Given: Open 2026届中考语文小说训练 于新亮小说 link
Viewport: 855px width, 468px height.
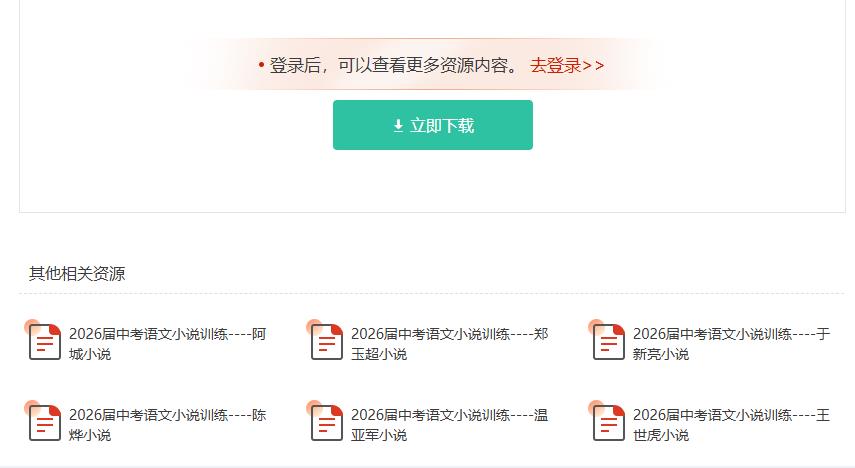Looking at the screenshot, I should 731,343.
